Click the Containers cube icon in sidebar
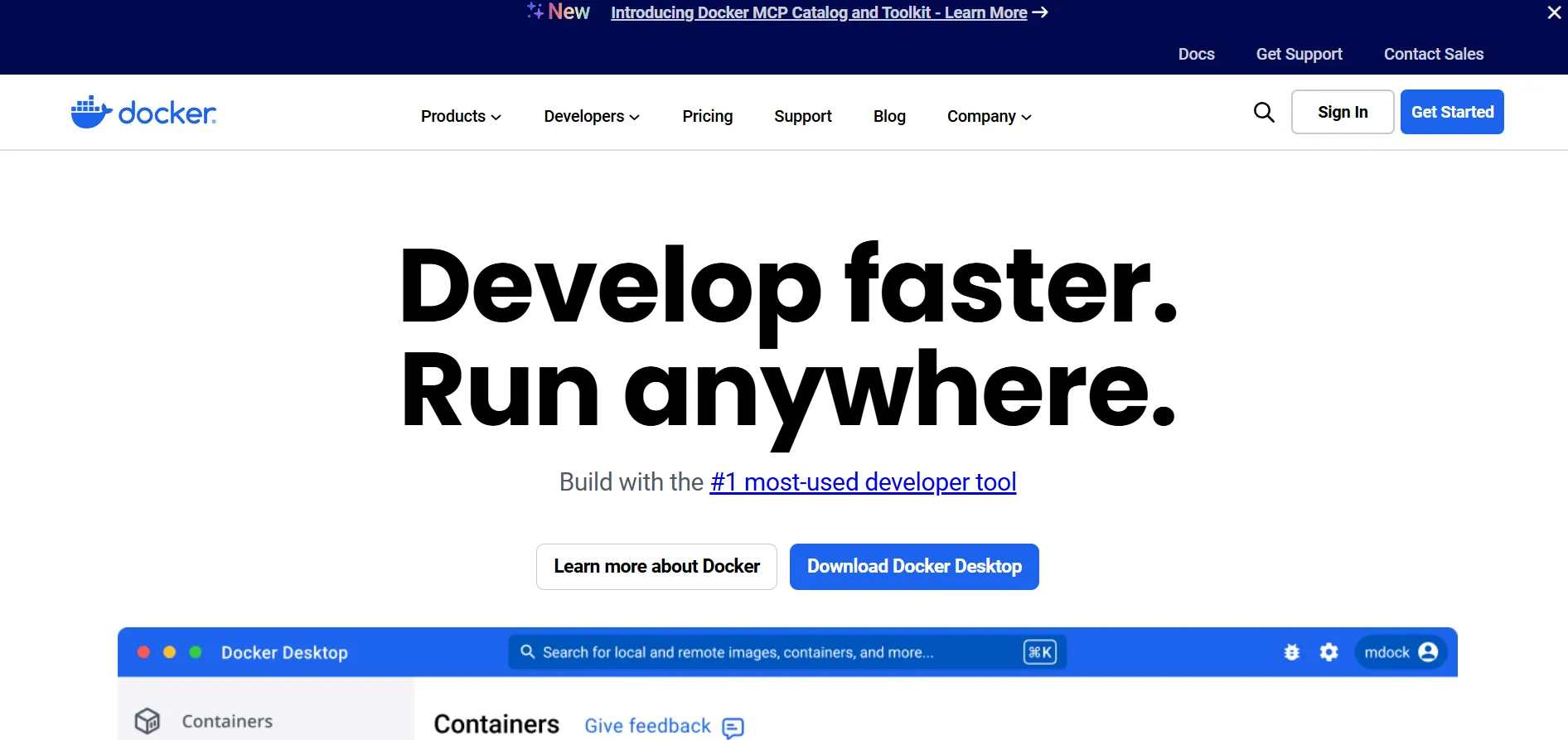The width and height of the screenshot is (1568, 740). 148,721
